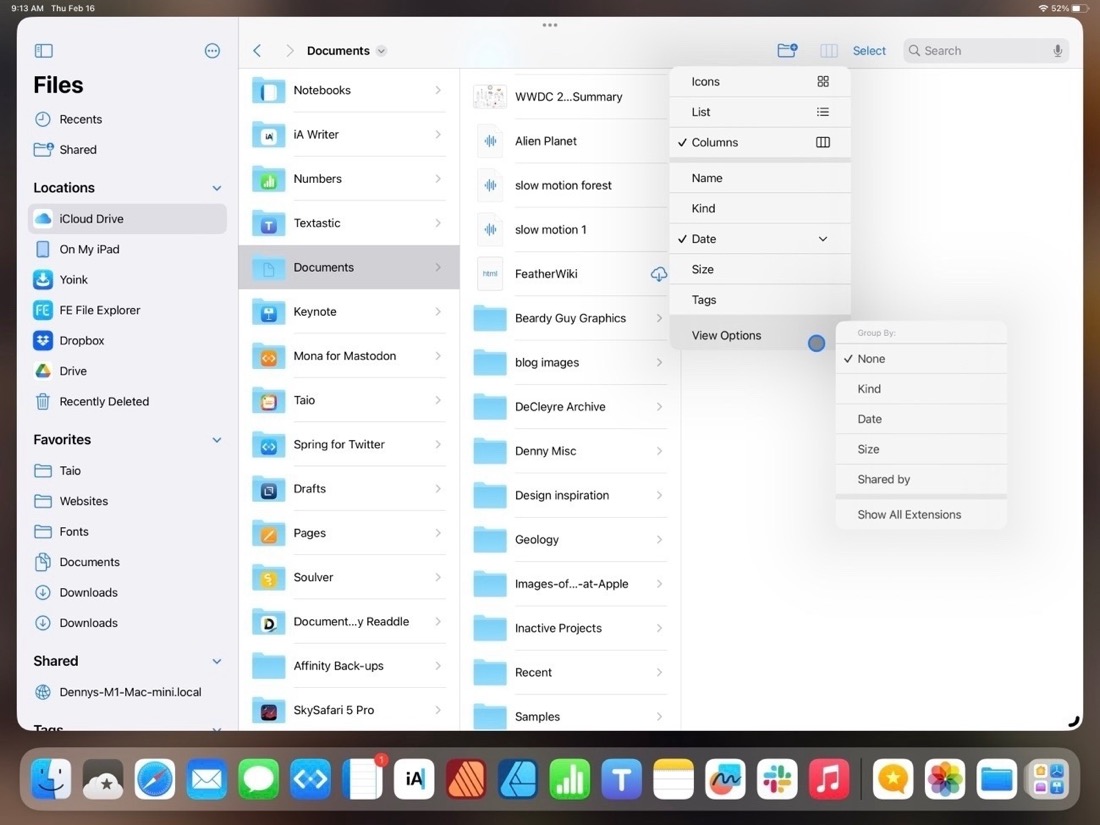Collapse the Locations section in sidebar
1100x825 pixels.
pos(216,187)
